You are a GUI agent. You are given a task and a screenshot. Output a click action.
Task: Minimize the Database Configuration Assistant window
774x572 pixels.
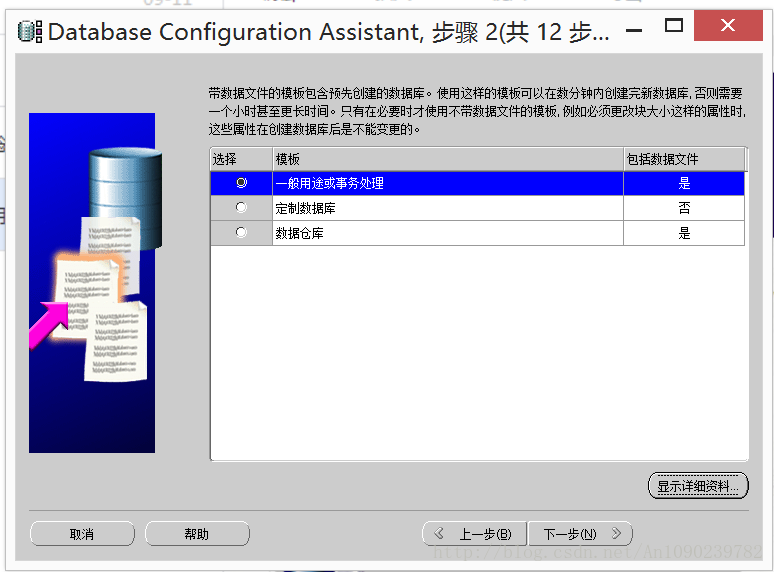pyautogui.click(x=634, y=31)
